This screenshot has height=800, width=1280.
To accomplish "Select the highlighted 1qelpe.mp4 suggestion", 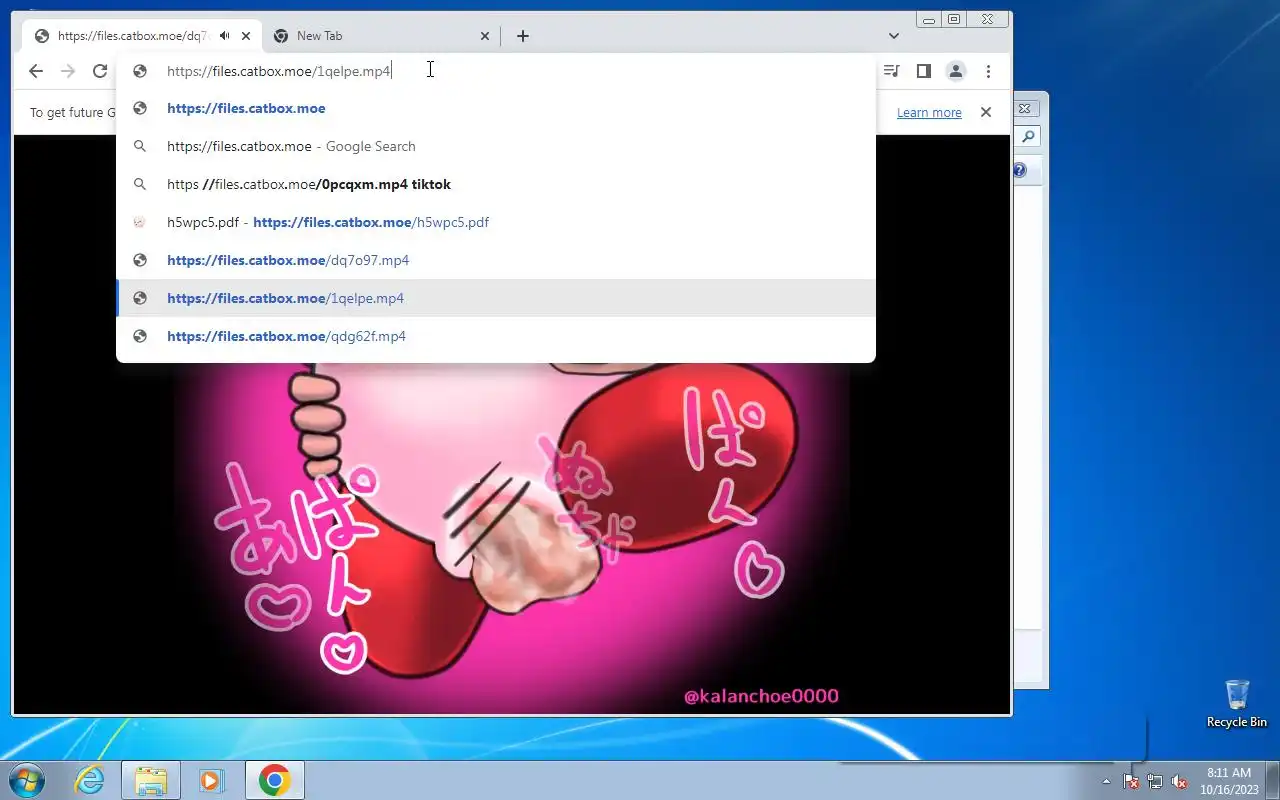I will [496, 298].
